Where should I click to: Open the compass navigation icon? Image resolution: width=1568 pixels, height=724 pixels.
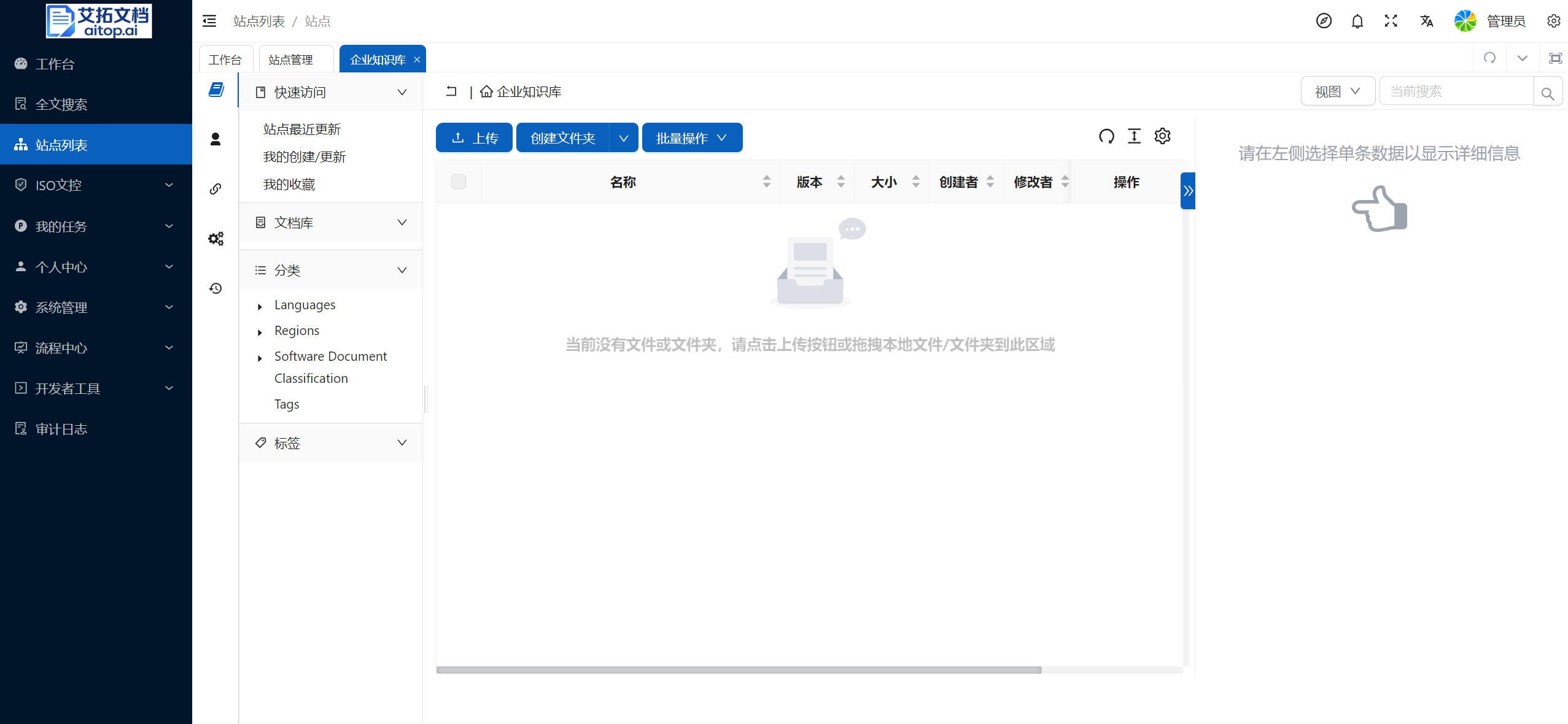[1324, 21]
